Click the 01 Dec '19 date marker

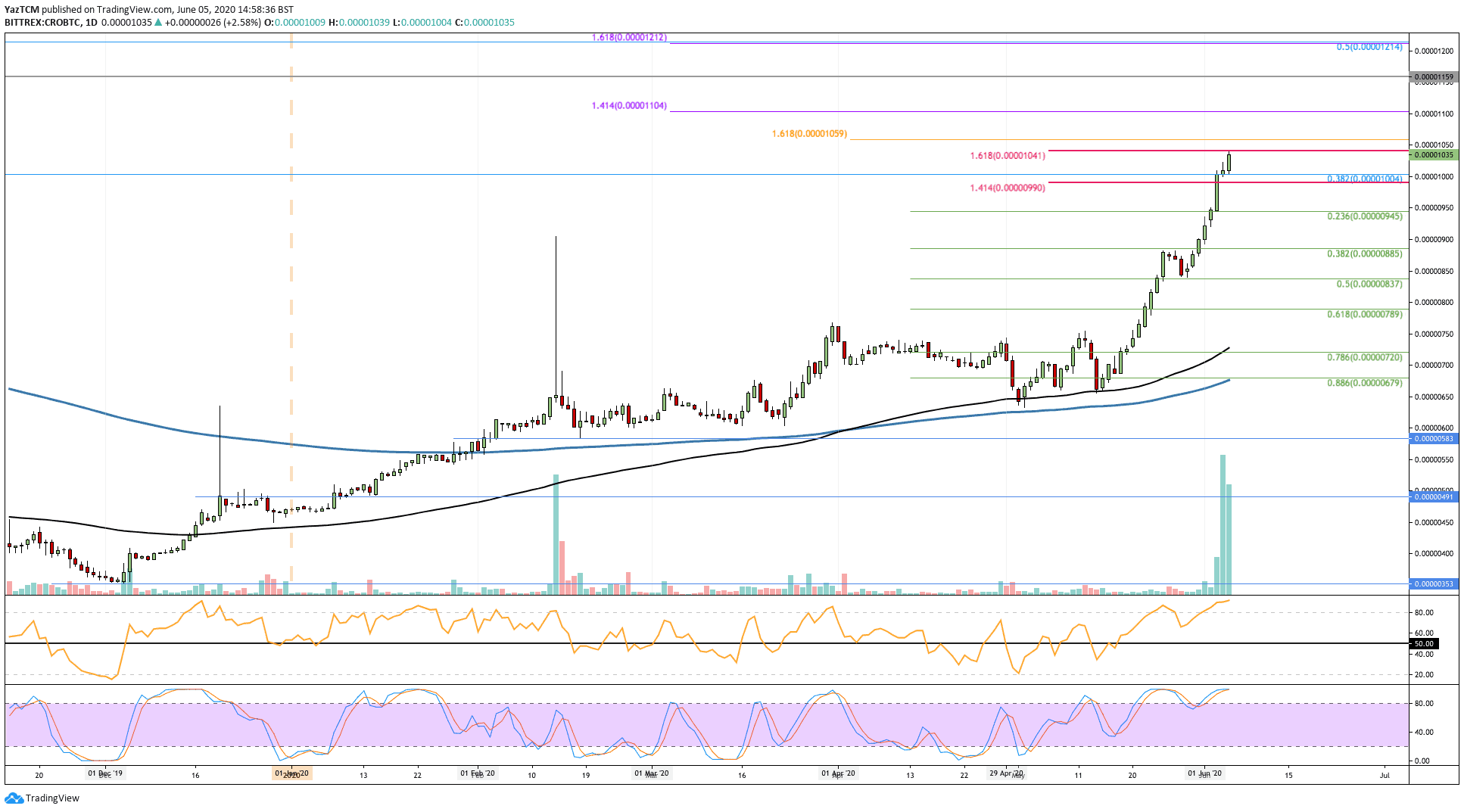coord(104,774)
